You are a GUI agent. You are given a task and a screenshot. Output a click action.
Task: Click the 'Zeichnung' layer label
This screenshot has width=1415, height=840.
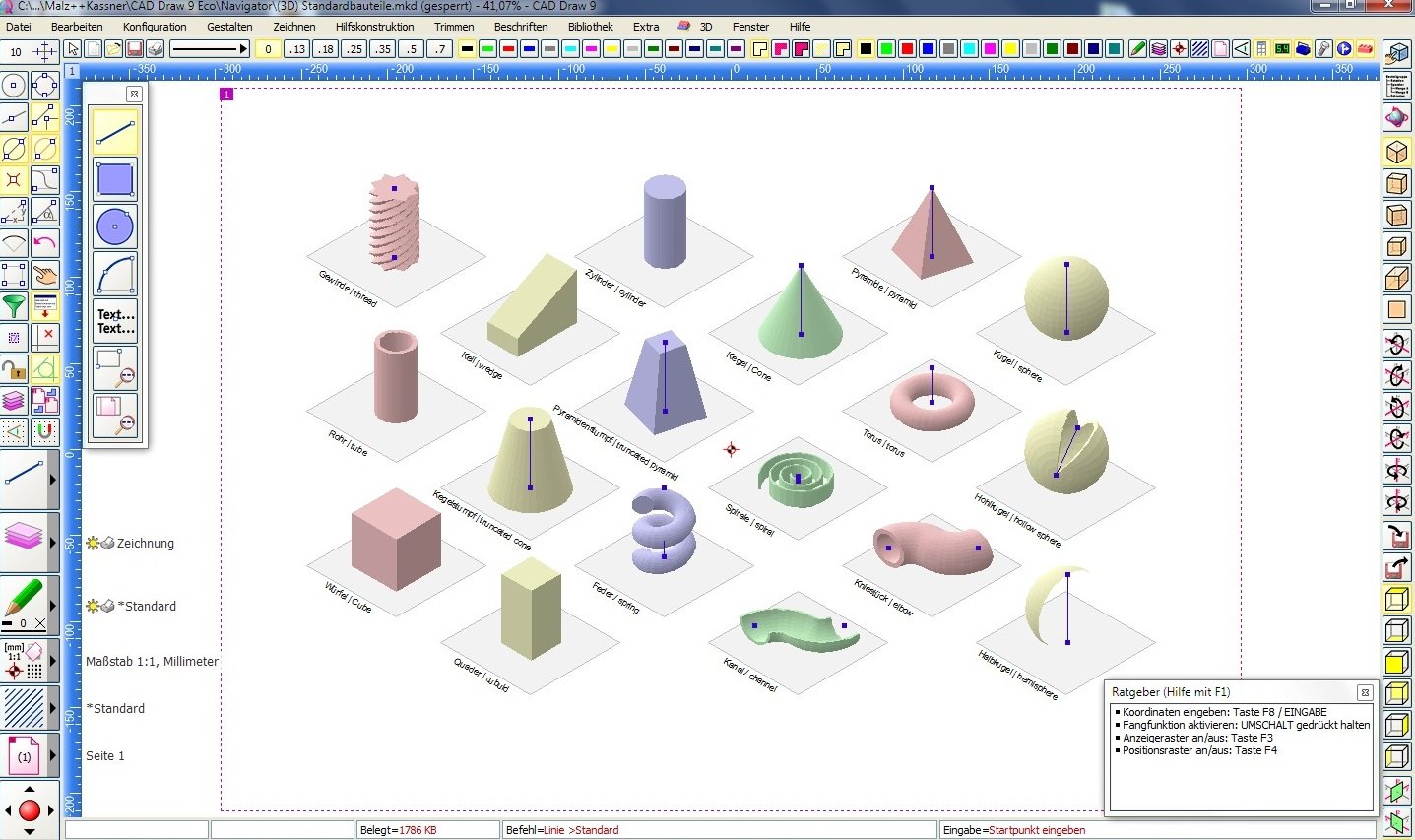click(x=146, y=544)
